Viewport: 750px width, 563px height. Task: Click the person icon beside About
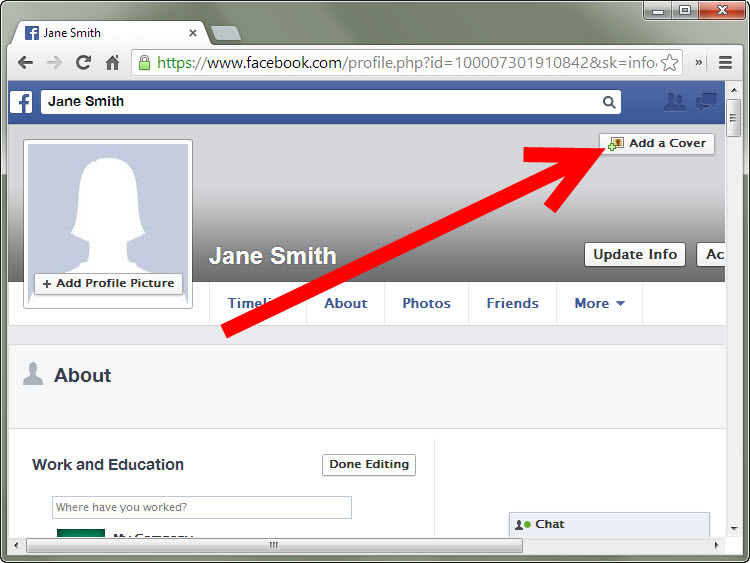(x=33, y=374)
